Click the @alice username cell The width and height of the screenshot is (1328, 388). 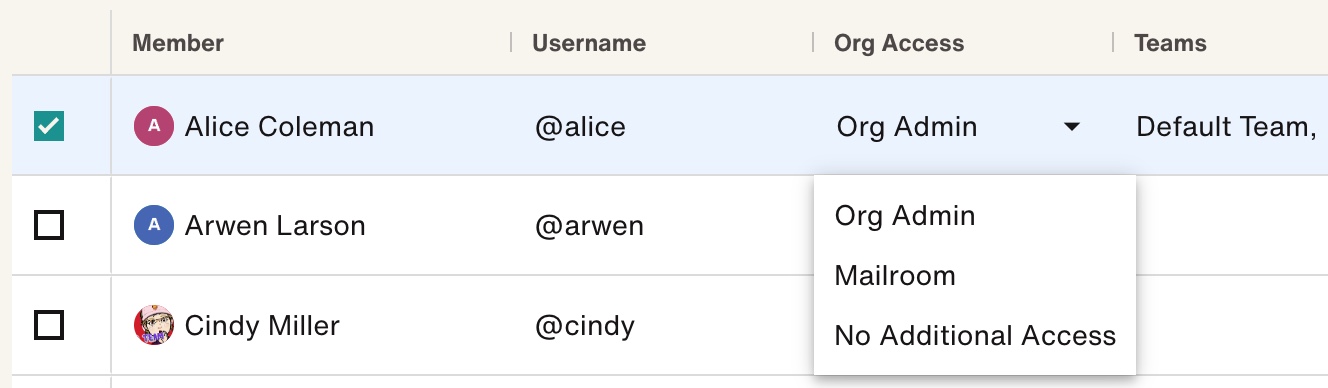tap(580, 127)
